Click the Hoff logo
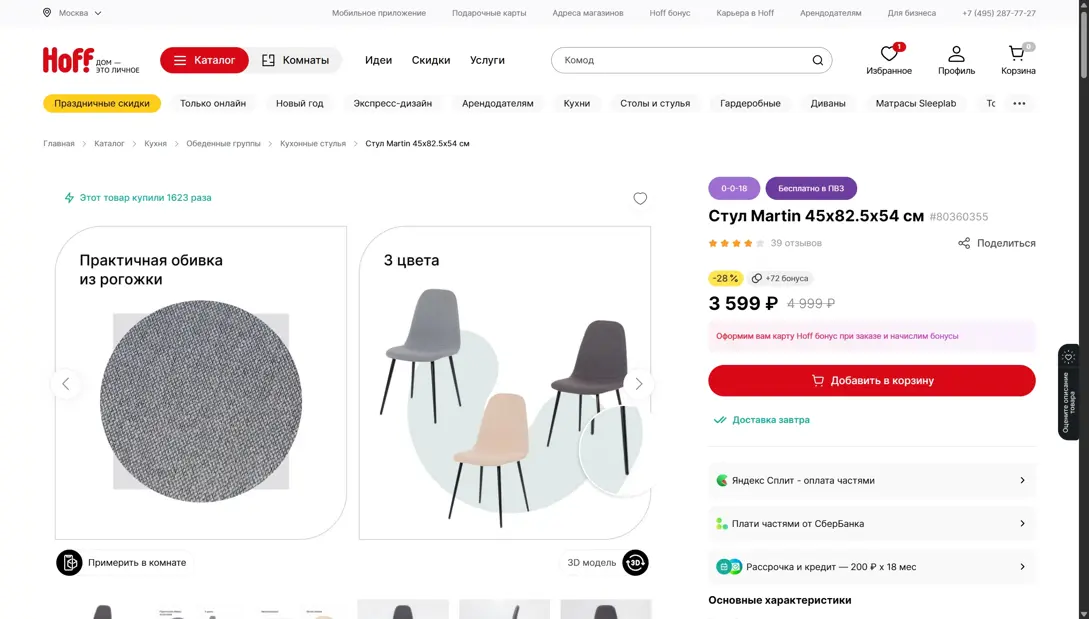This screenshot has height=619, width=1089. tap(68, 60)
